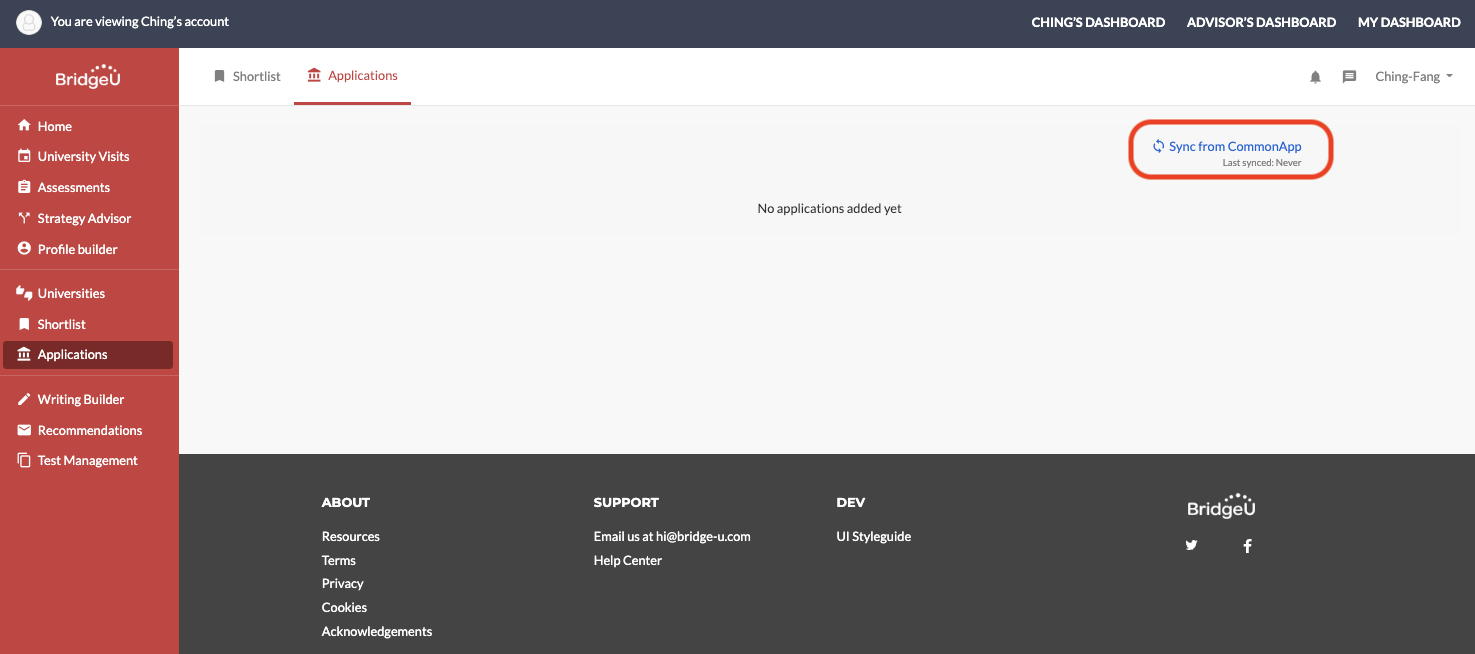Open the BridgeU Twitter page icon

[1191, 545]
